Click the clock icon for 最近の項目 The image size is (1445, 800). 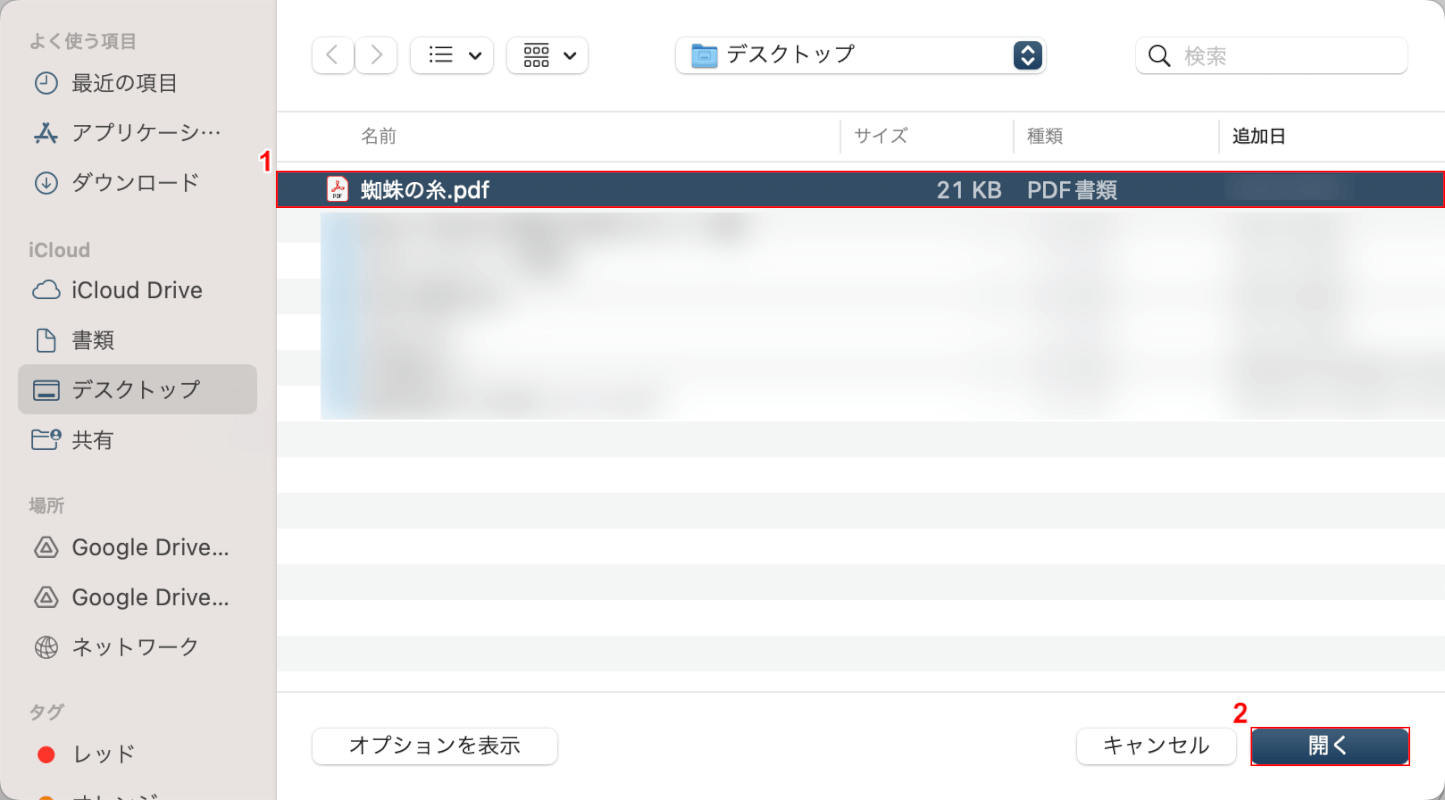(46, 83)
